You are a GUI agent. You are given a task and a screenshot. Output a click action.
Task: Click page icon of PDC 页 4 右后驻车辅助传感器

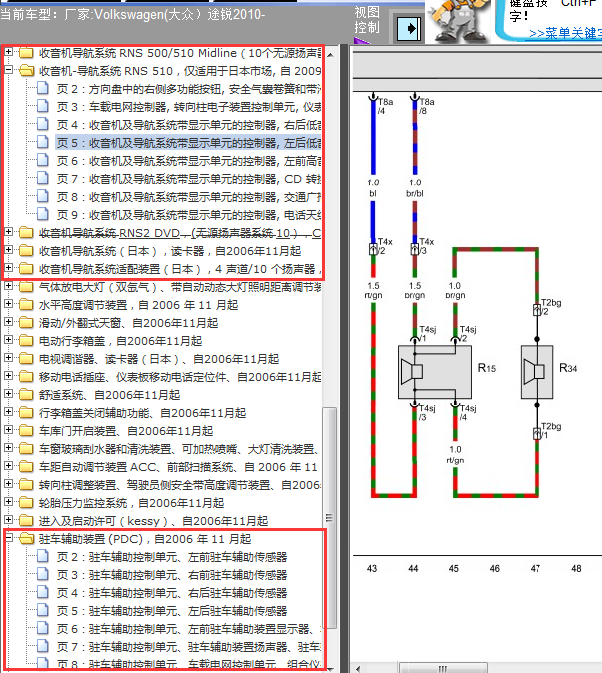pos(42,592)
